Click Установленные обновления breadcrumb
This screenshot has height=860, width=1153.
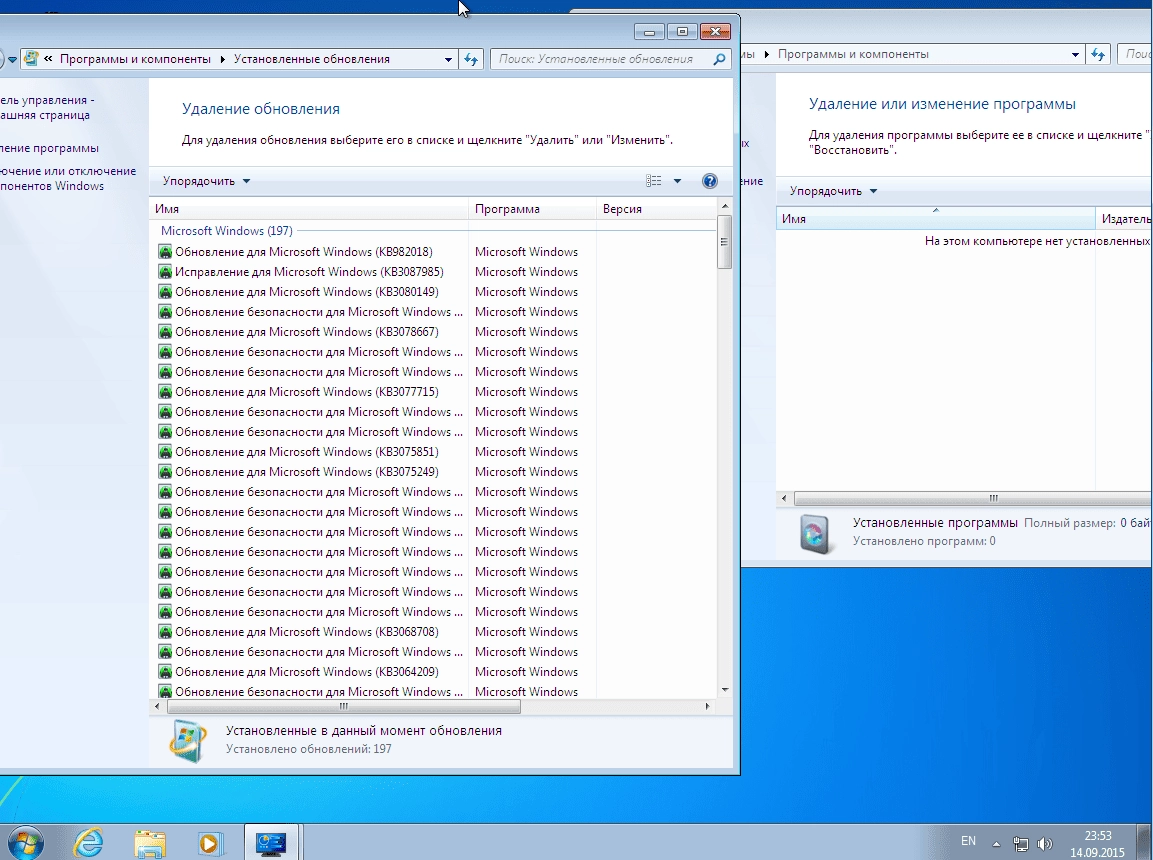click(312, 59)
